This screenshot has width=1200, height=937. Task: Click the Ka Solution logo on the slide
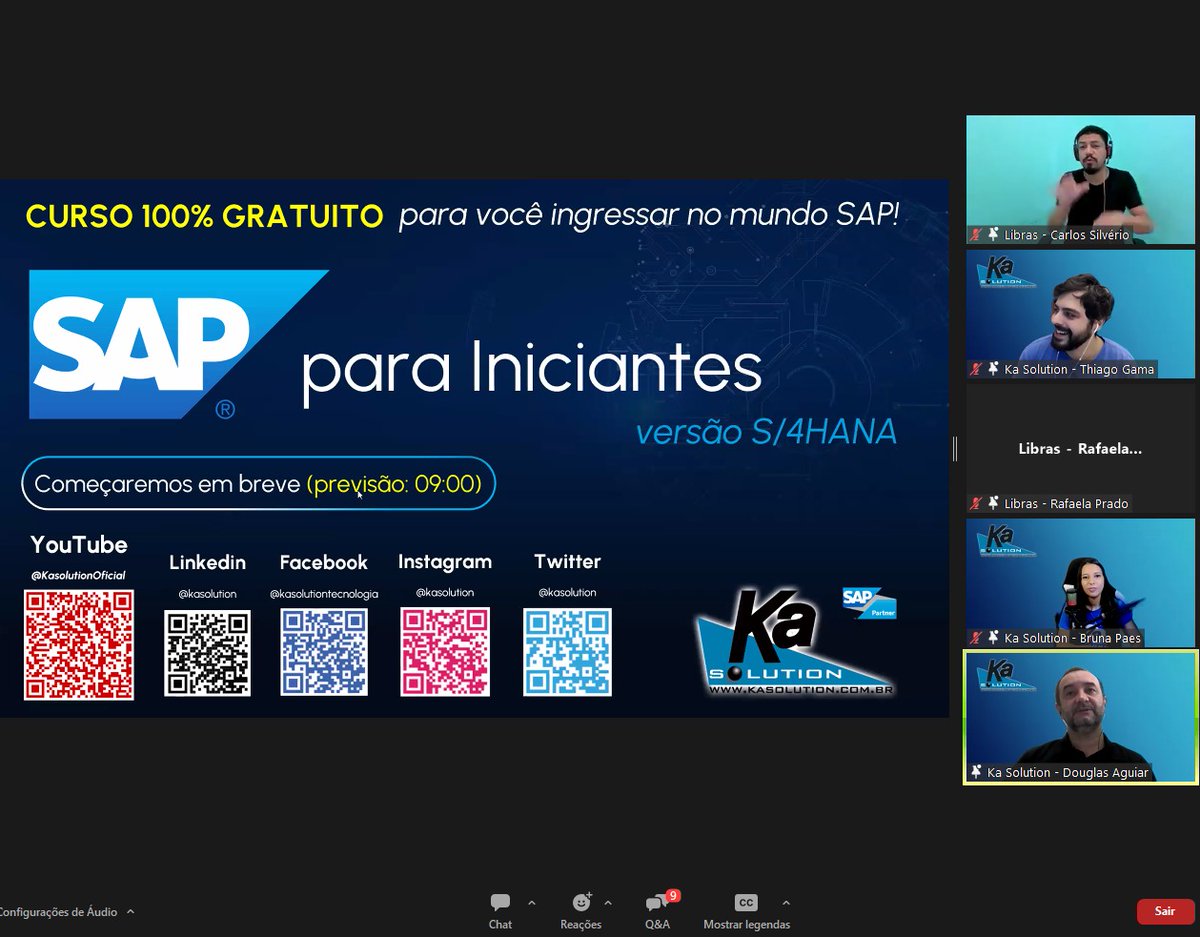click(x=794, y=643)
